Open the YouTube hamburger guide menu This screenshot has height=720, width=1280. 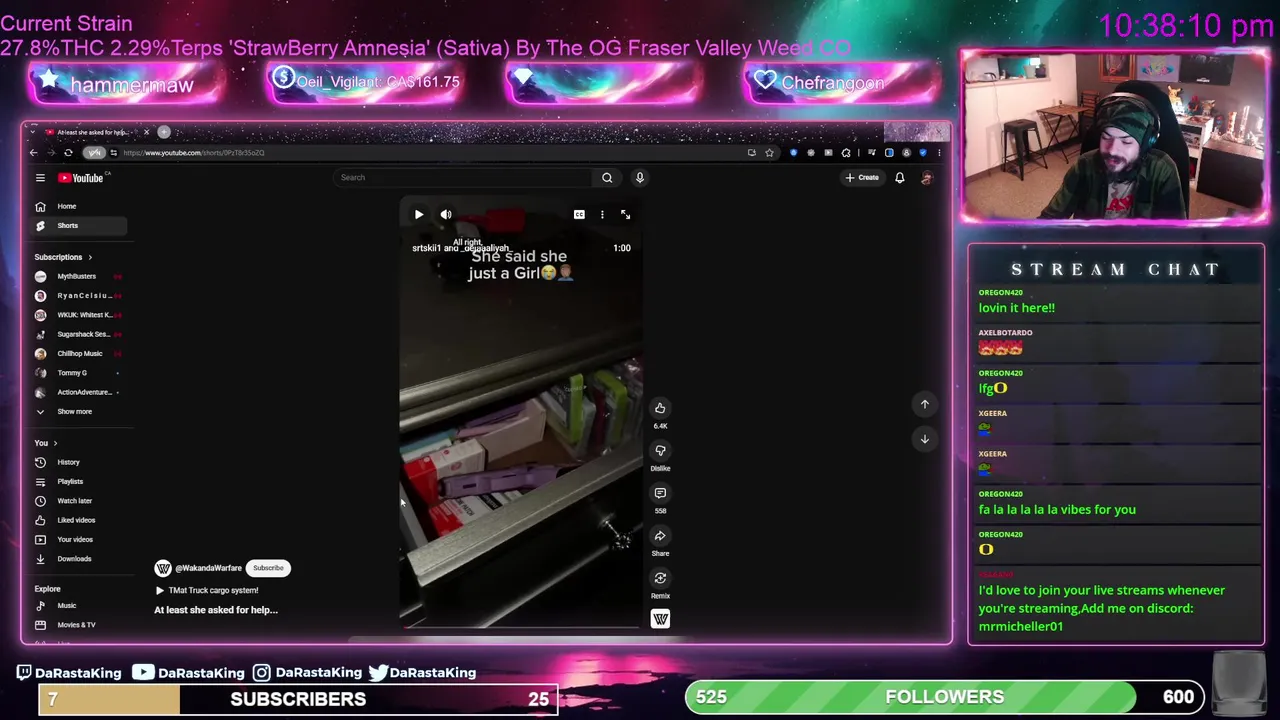coord(40,178)
